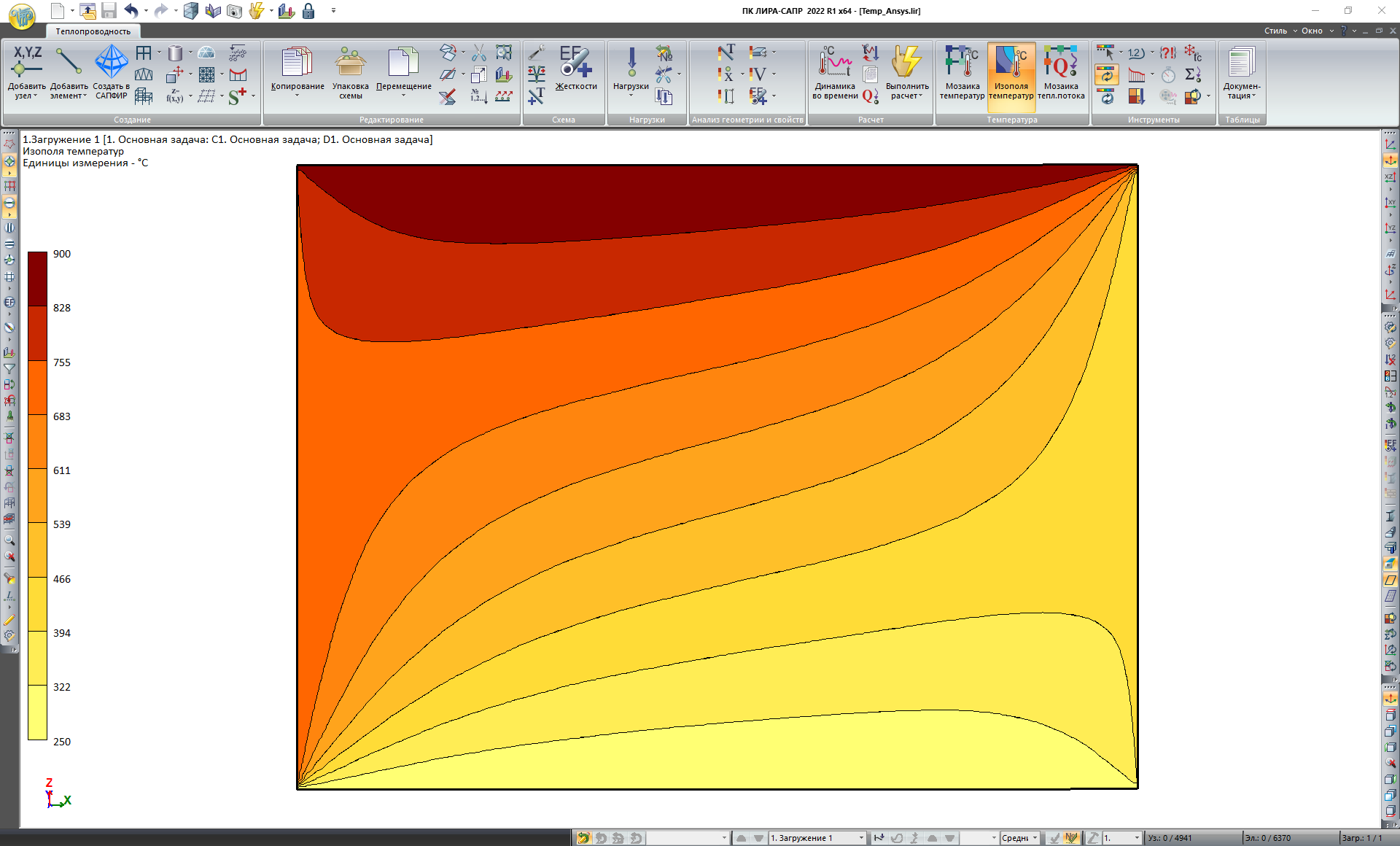Open the Окно menu
The width and height of the screenshot is (1400, 846).
[x=1312, y=31]
